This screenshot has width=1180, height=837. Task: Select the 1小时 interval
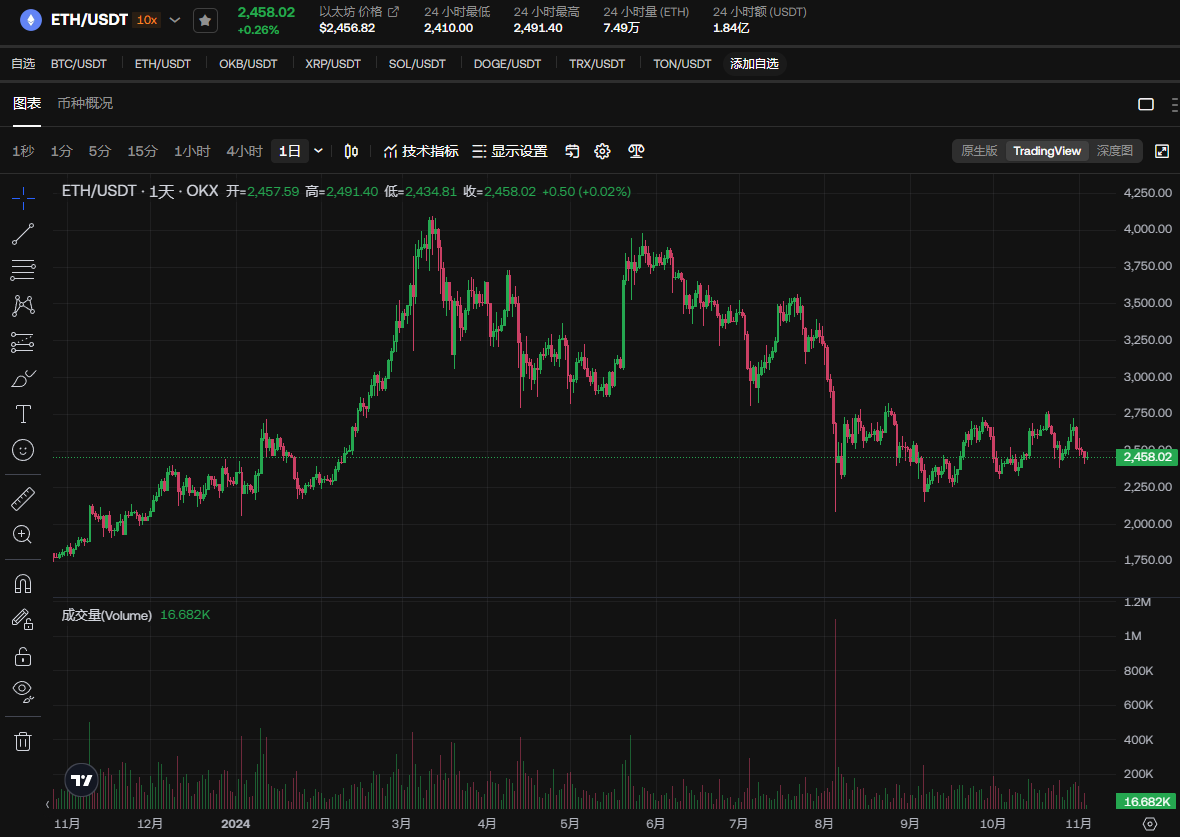(x=192, y=151)
